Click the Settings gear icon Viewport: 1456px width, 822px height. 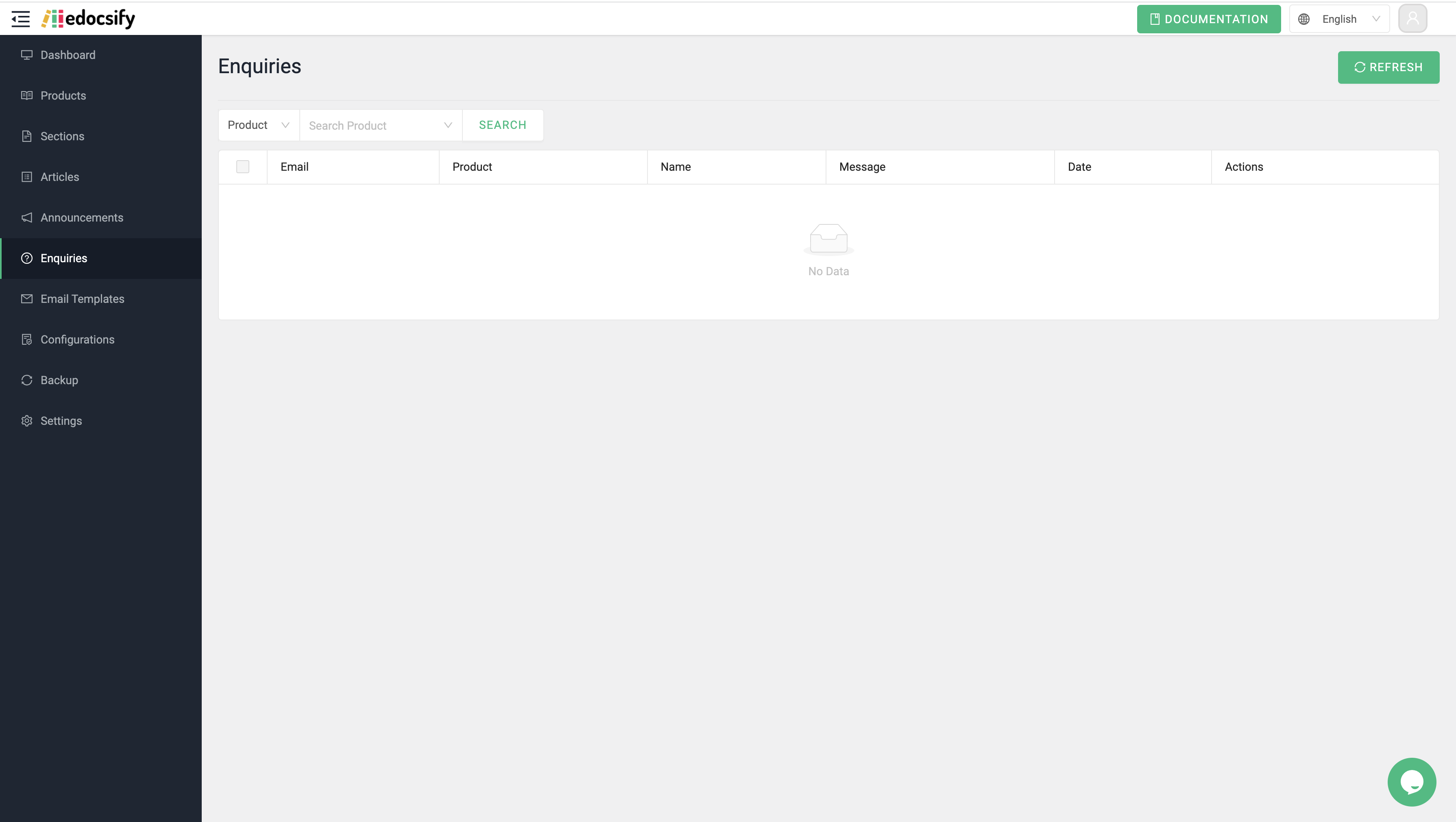[x=26, y=421]
